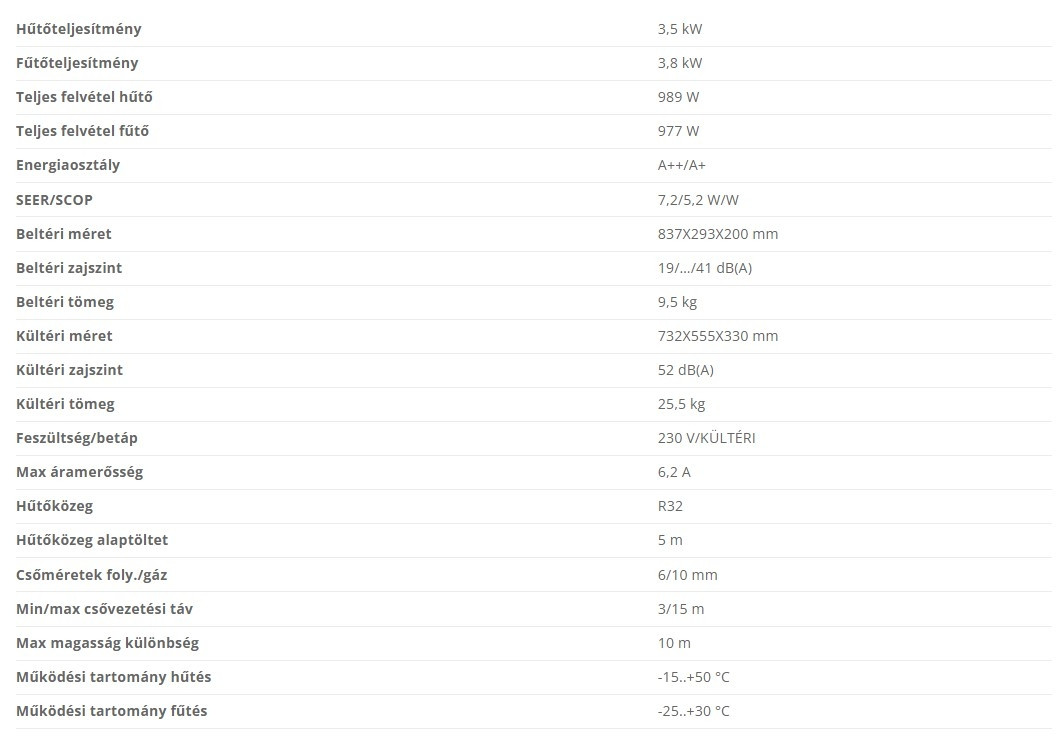Select the 837X293X200 mm indoor size value
The width and height of the screenshot is (1057, 740).
click(x=717, y=234)
